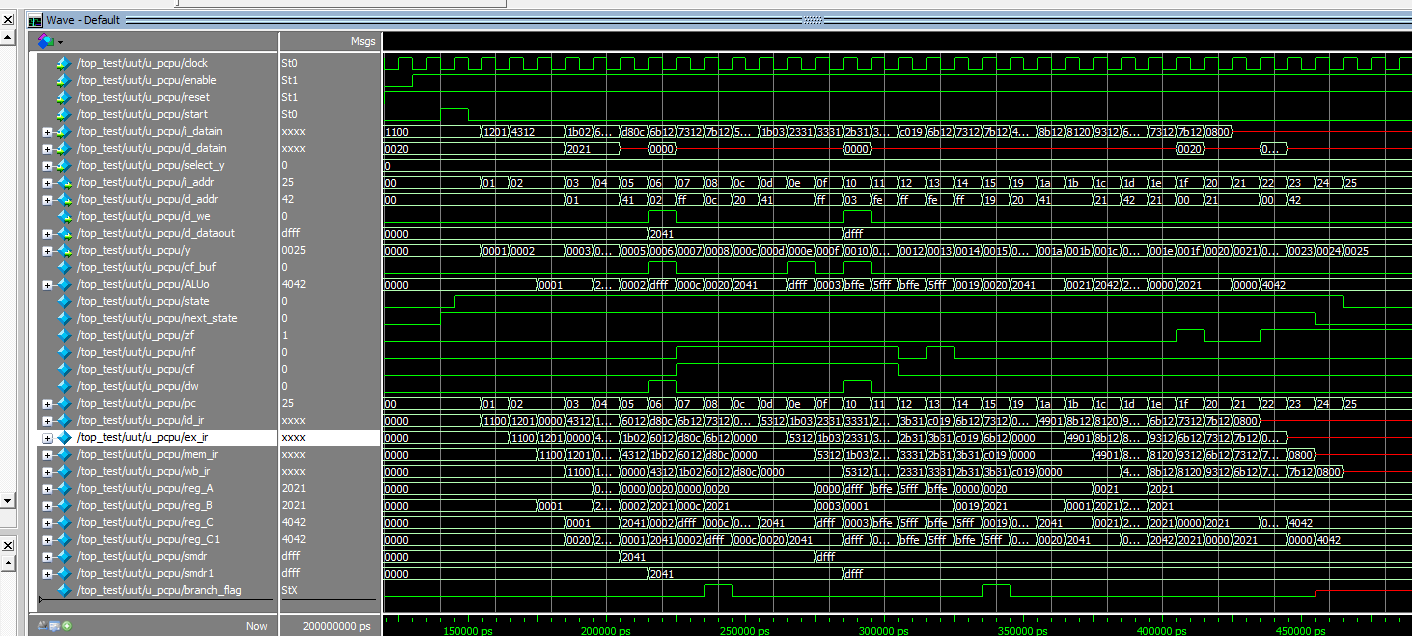Select the /top_test/uut/u_pcpu/state signal name

(x=143, y=301)
